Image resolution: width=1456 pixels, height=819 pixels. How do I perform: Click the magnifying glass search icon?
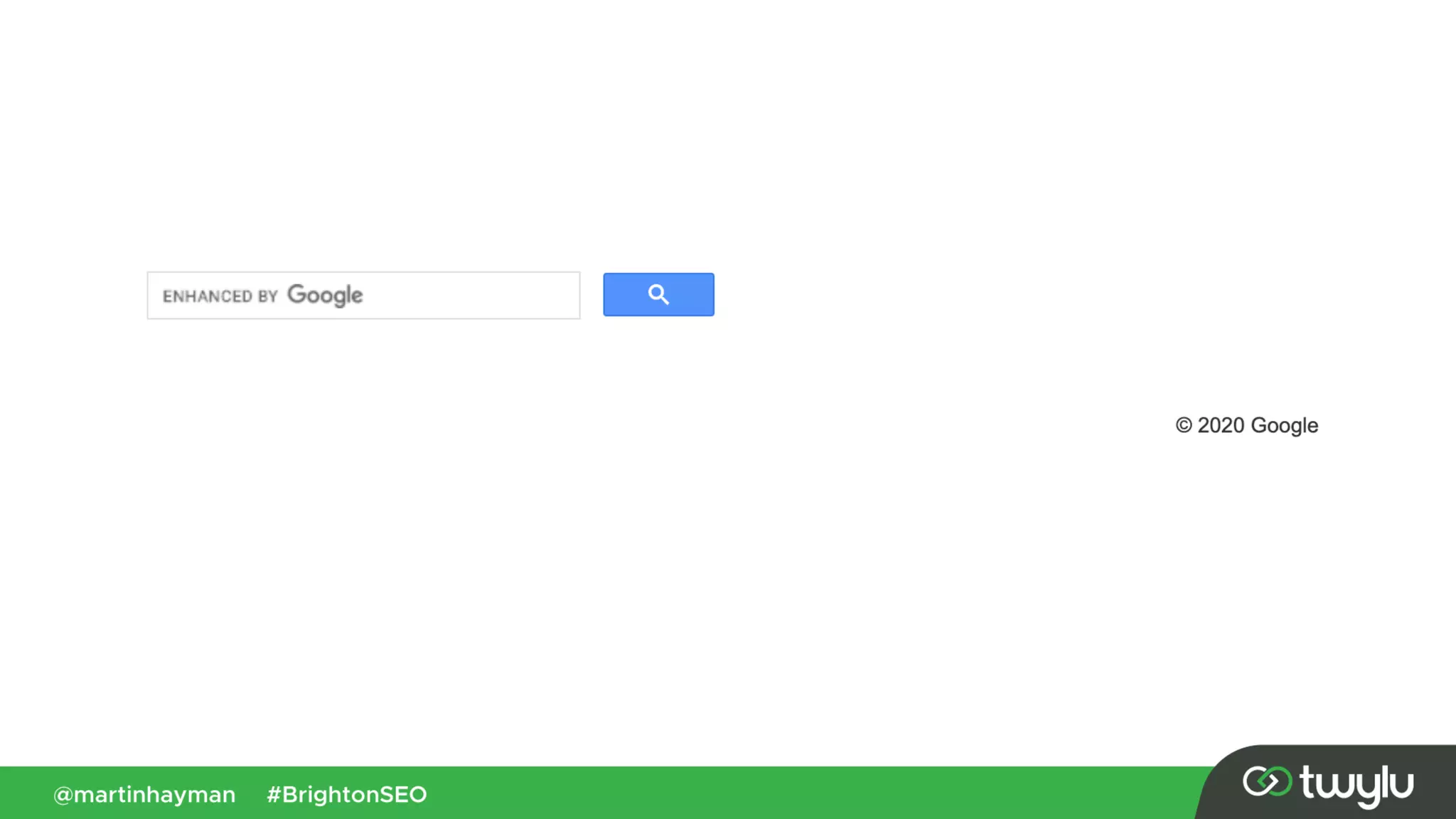click(x=658, y=294)
